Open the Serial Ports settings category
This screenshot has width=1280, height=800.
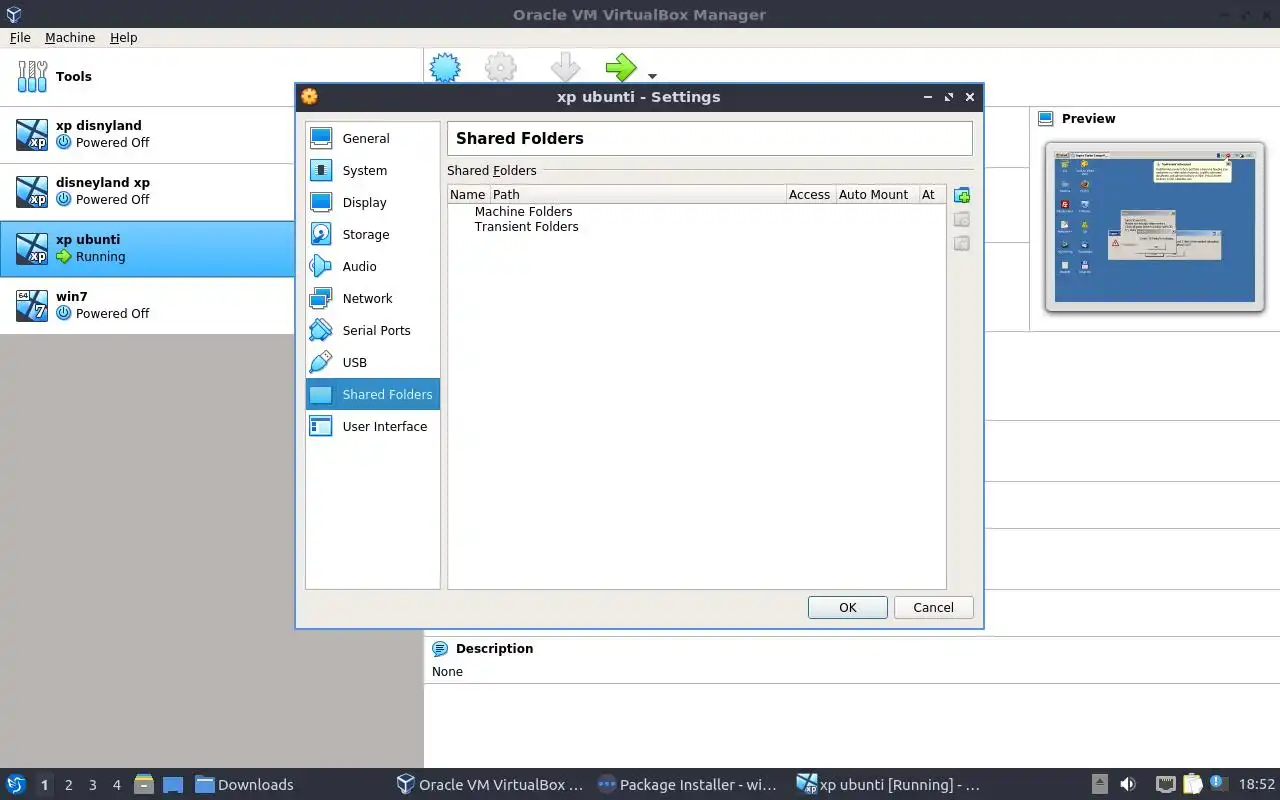tap(373, 330)
